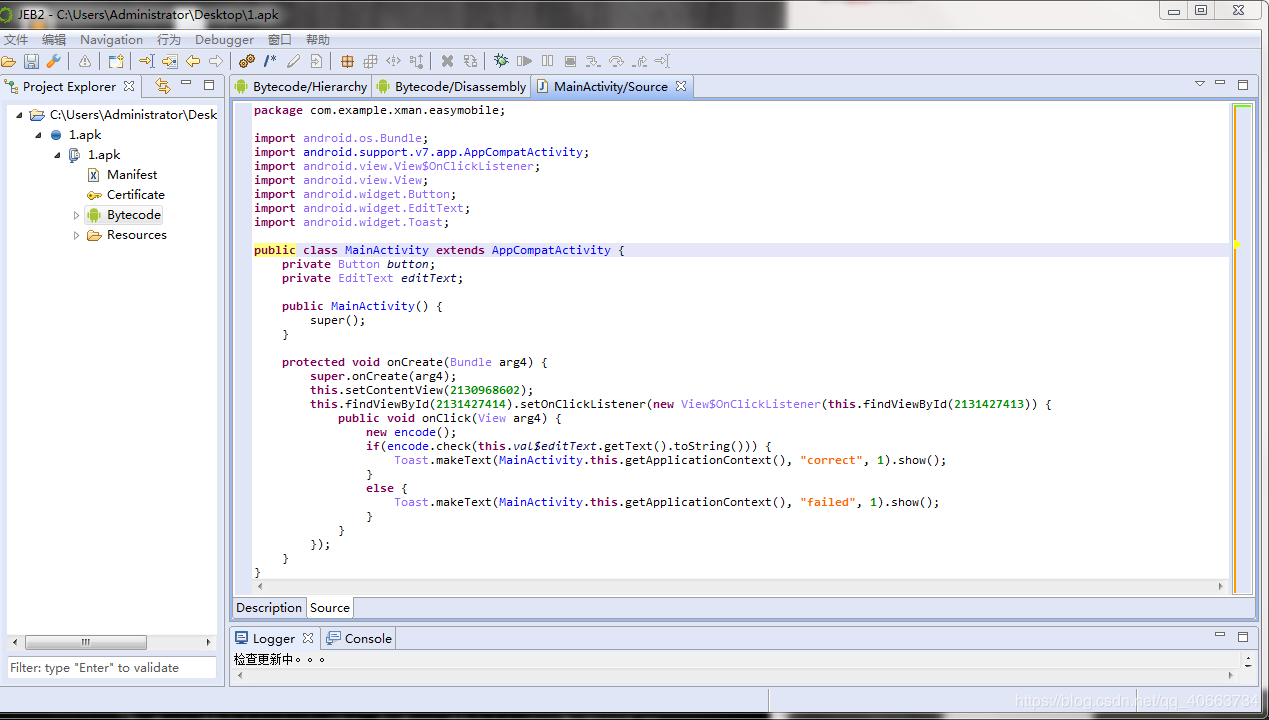Click the yellow marker in the overview ruler
The height and width of the screenshot is (720, 1269).
(1237, 244)
